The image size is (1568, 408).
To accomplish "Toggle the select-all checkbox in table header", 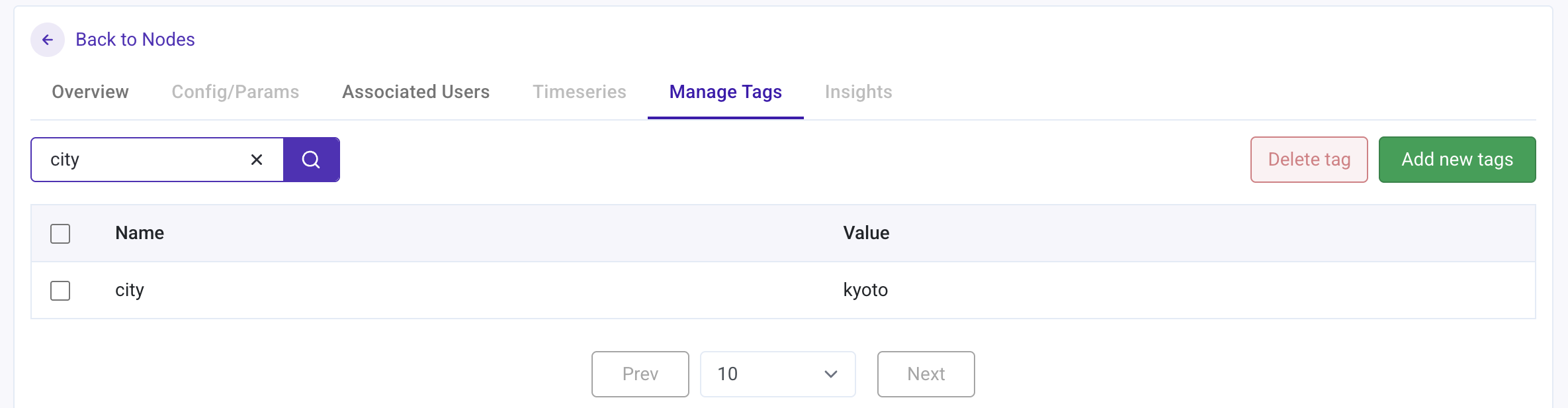I will tap(60, 234).
